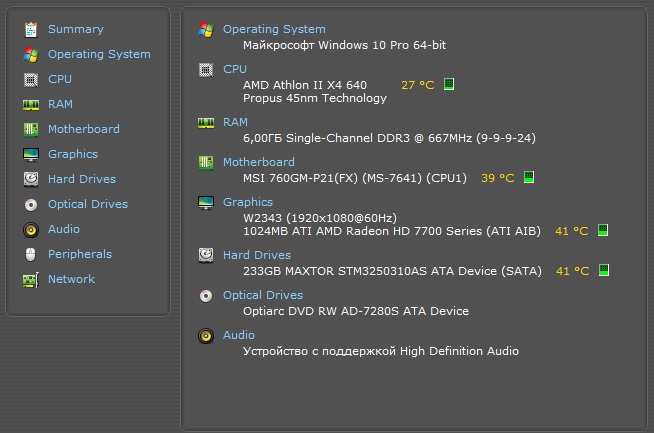
Task: Click the Audio speaker icon in sidebar
Action: tap(31, 230)
